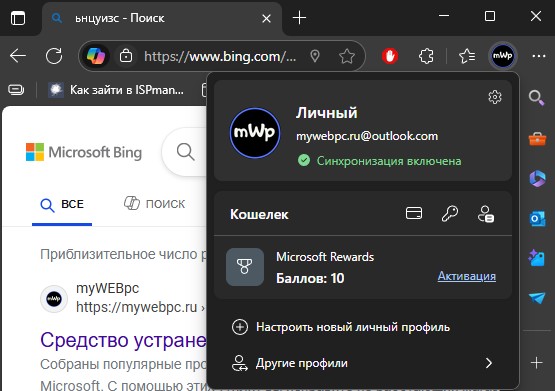Open a new tab with plus button
The image size is (555, 391).
[x=299, y=18]
